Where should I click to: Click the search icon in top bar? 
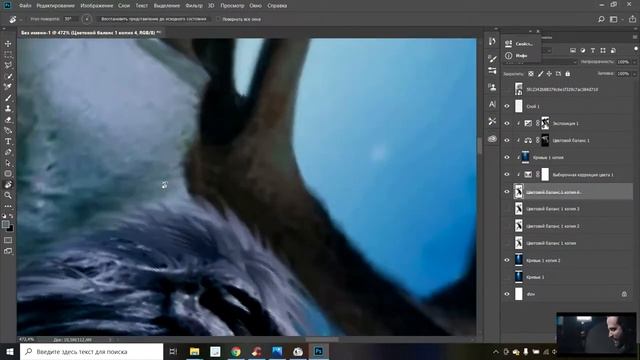(x=601, y=19)
